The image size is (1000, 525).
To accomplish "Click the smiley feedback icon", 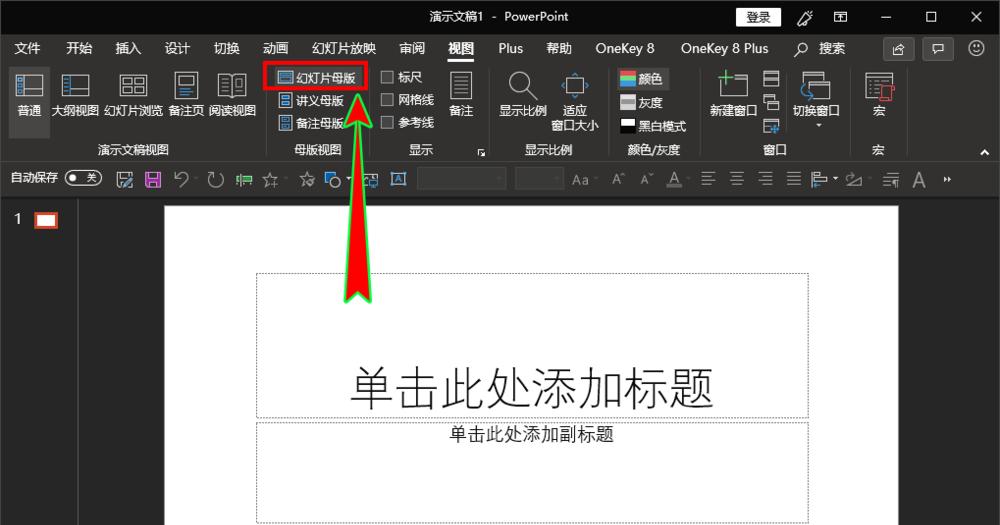I will pyautogui.click(x=976, y=48).
